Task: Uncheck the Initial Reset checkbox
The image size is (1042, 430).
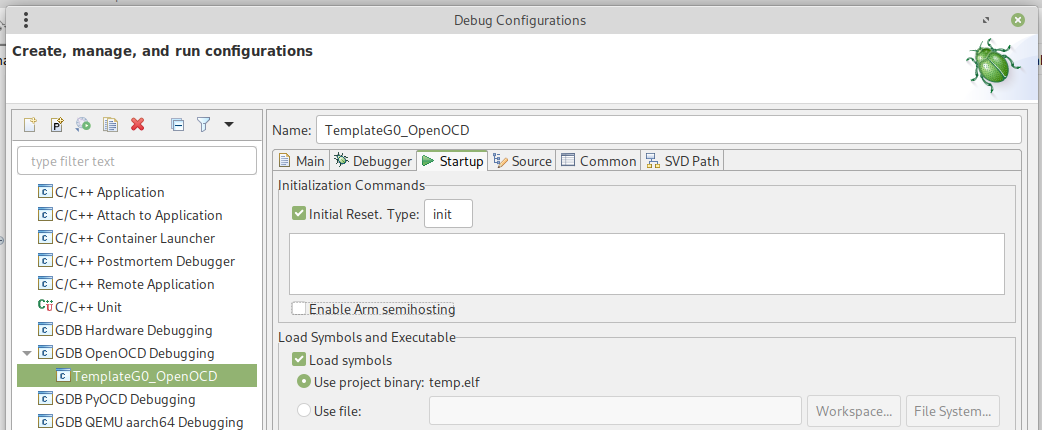Action: pyautogui.click(x=298, y=213)
